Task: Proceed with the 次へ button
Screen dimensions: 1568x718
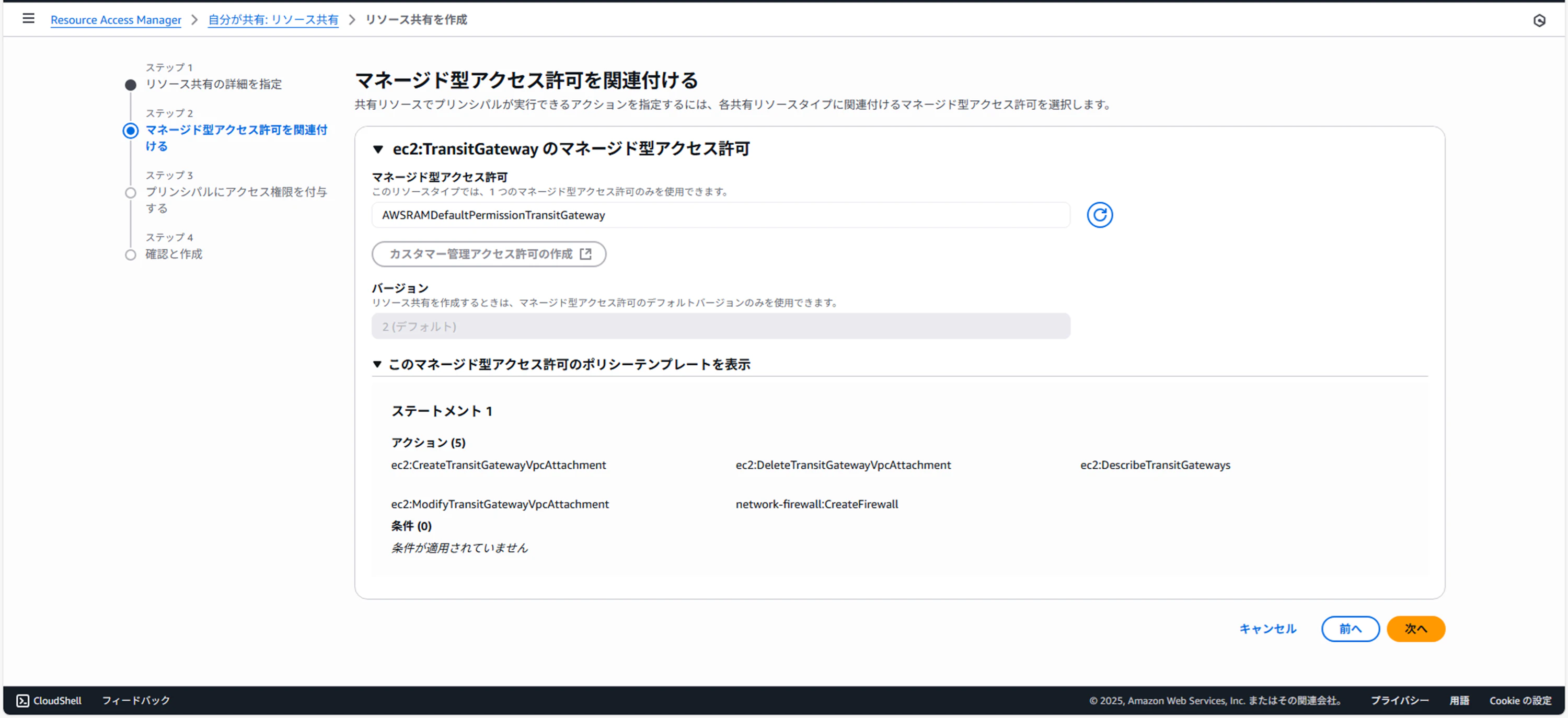Action: tap(1415, 629)
